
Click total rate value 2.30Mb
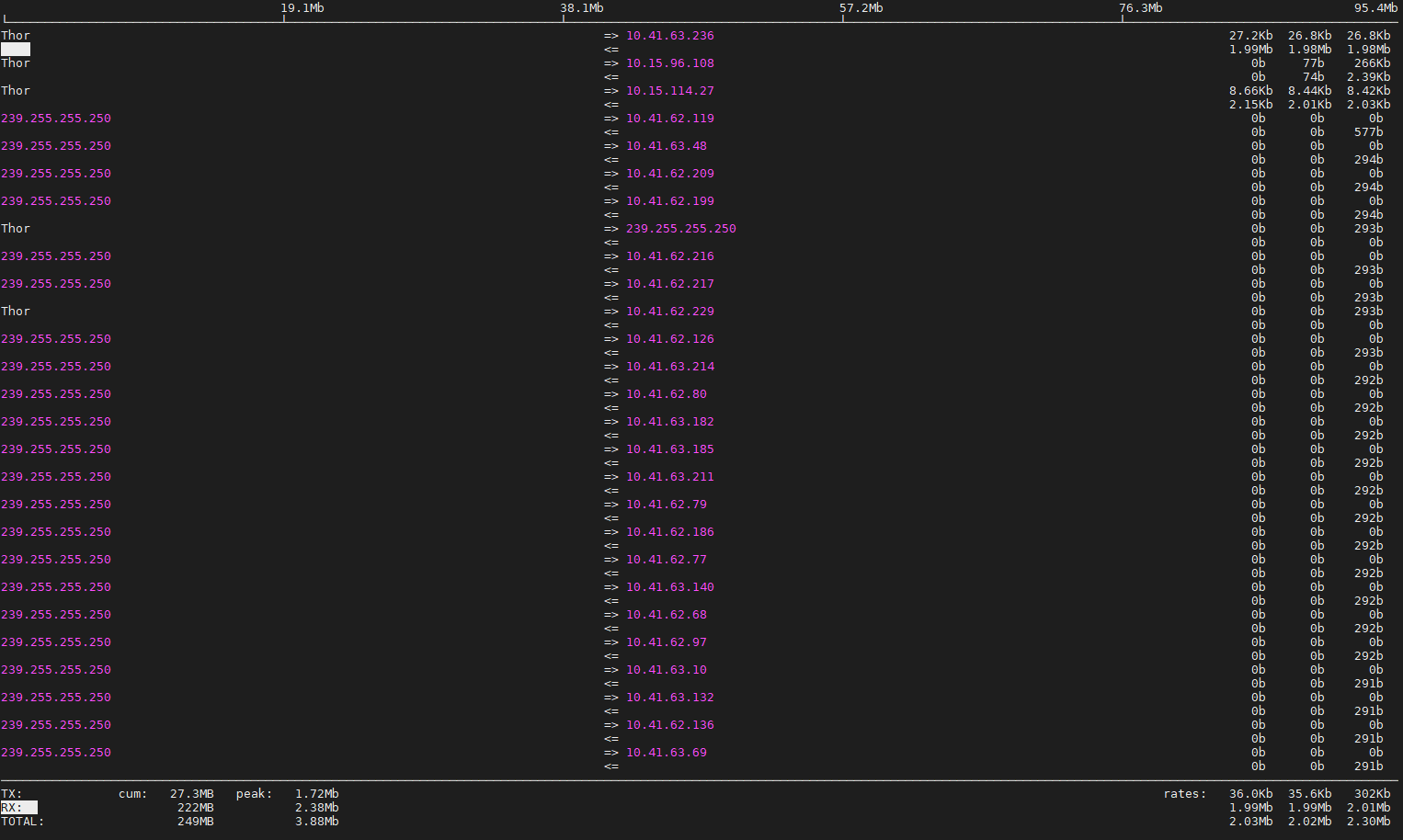1369,822
